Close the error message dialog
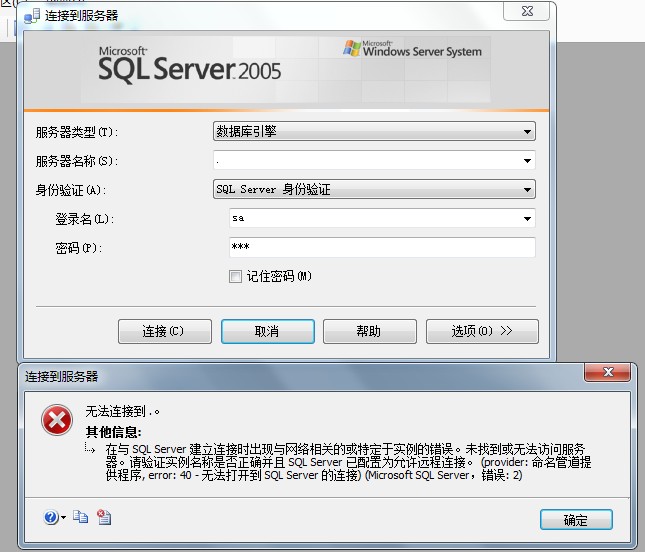 [607, 372]
